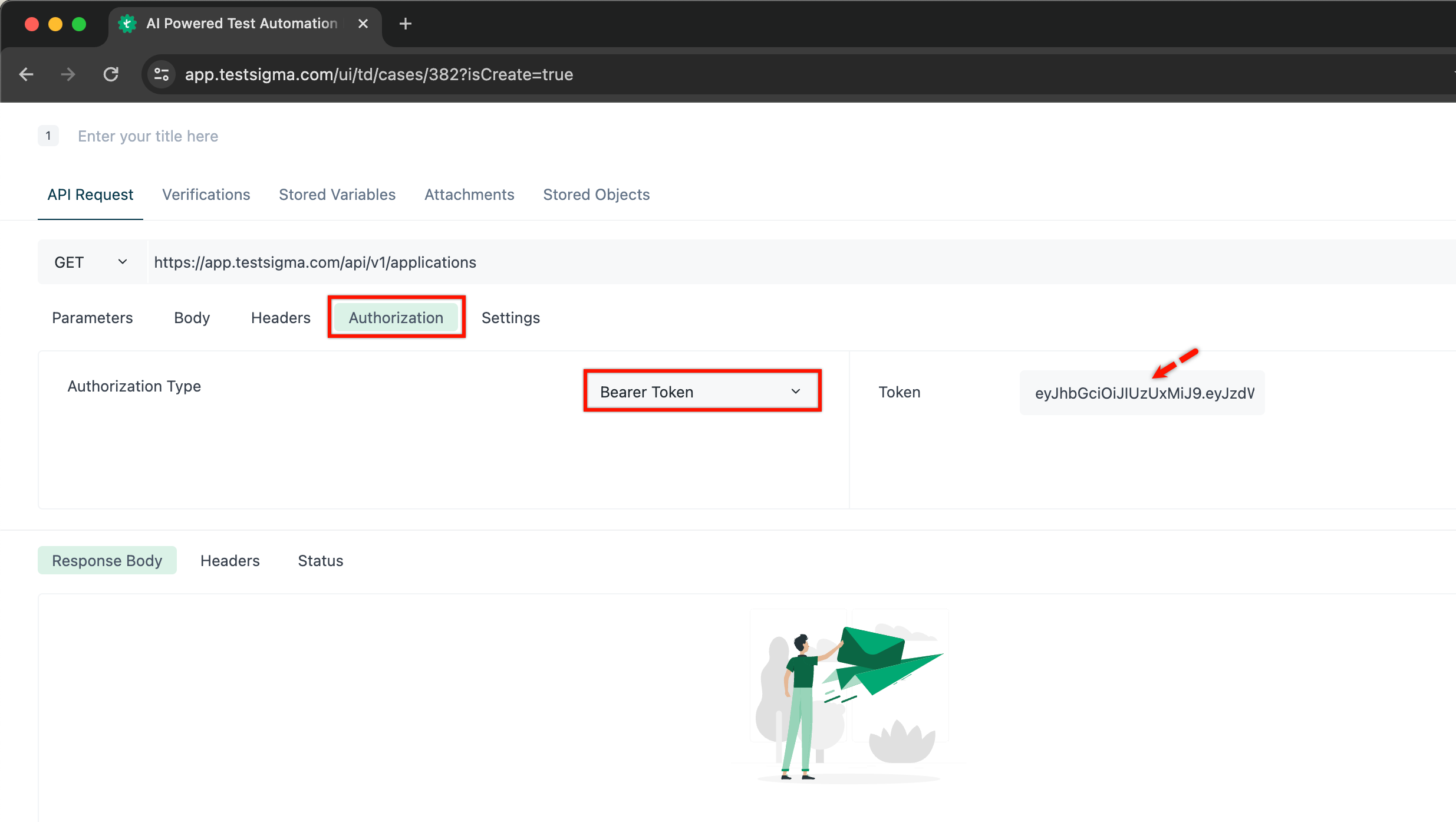Click the browser forward arrow

(x=68, y=74)
